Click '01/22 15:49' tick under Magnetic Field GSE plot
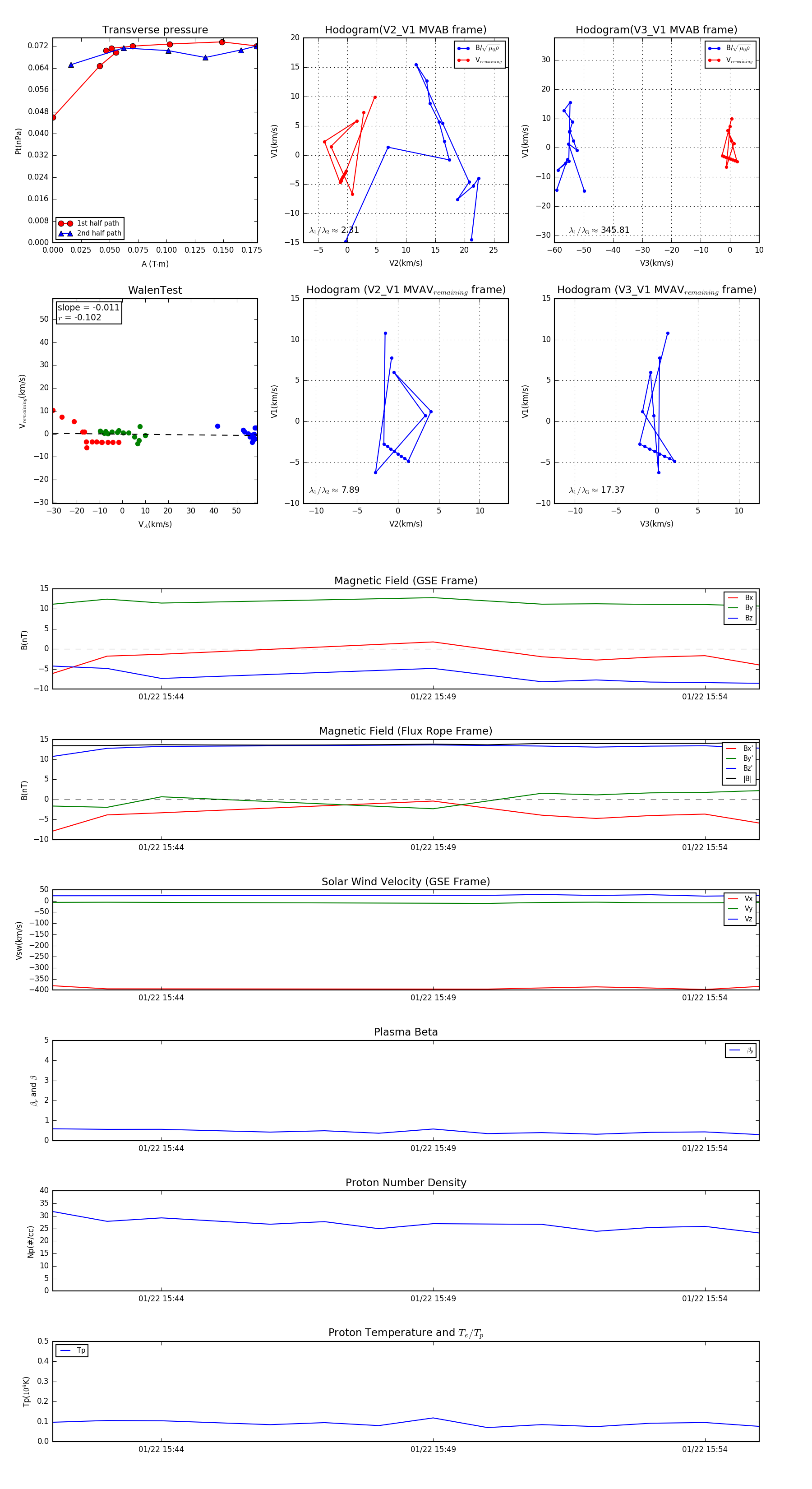 pos(433,697)
